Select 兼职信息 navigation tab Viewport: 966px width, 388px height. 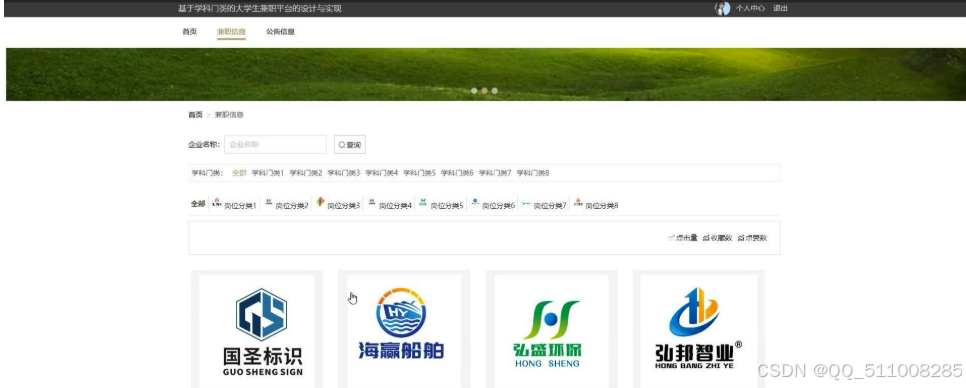point(231,31)
